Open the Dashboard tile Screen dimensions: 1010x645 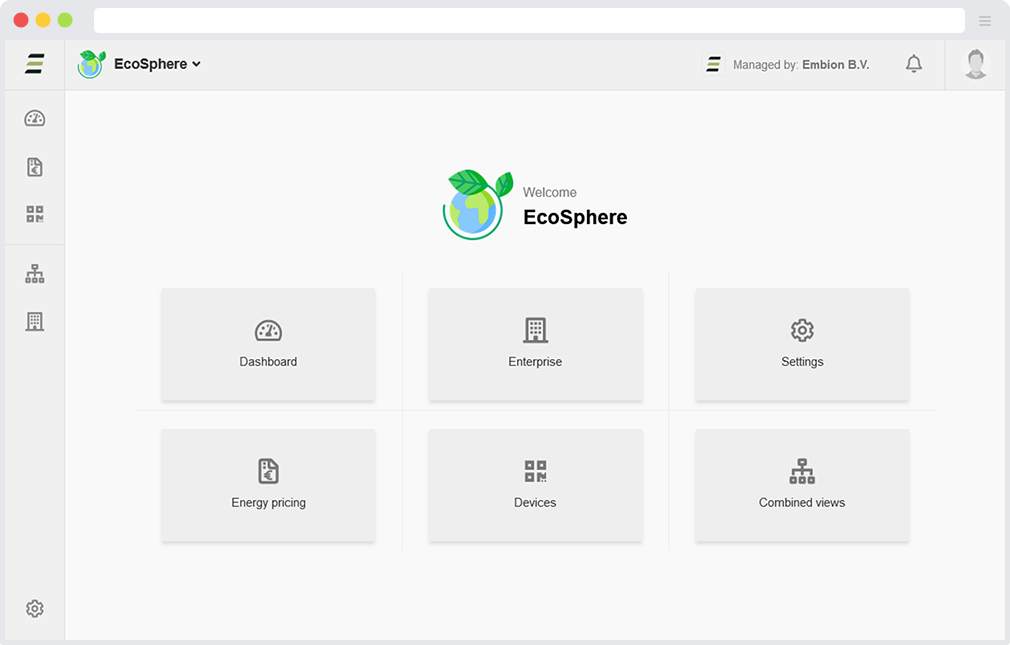pyautogui.click(x=268, y=344)
